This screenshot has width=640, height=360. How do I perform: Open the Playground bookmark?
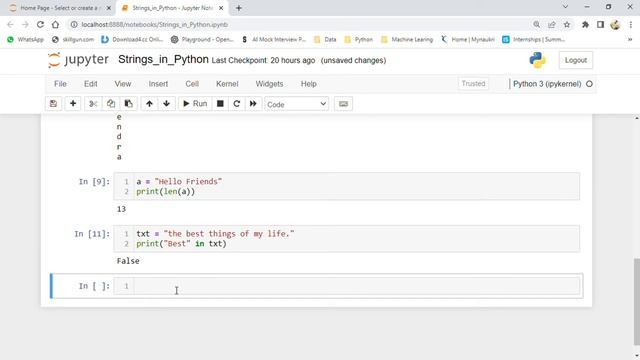click(202, 39)
